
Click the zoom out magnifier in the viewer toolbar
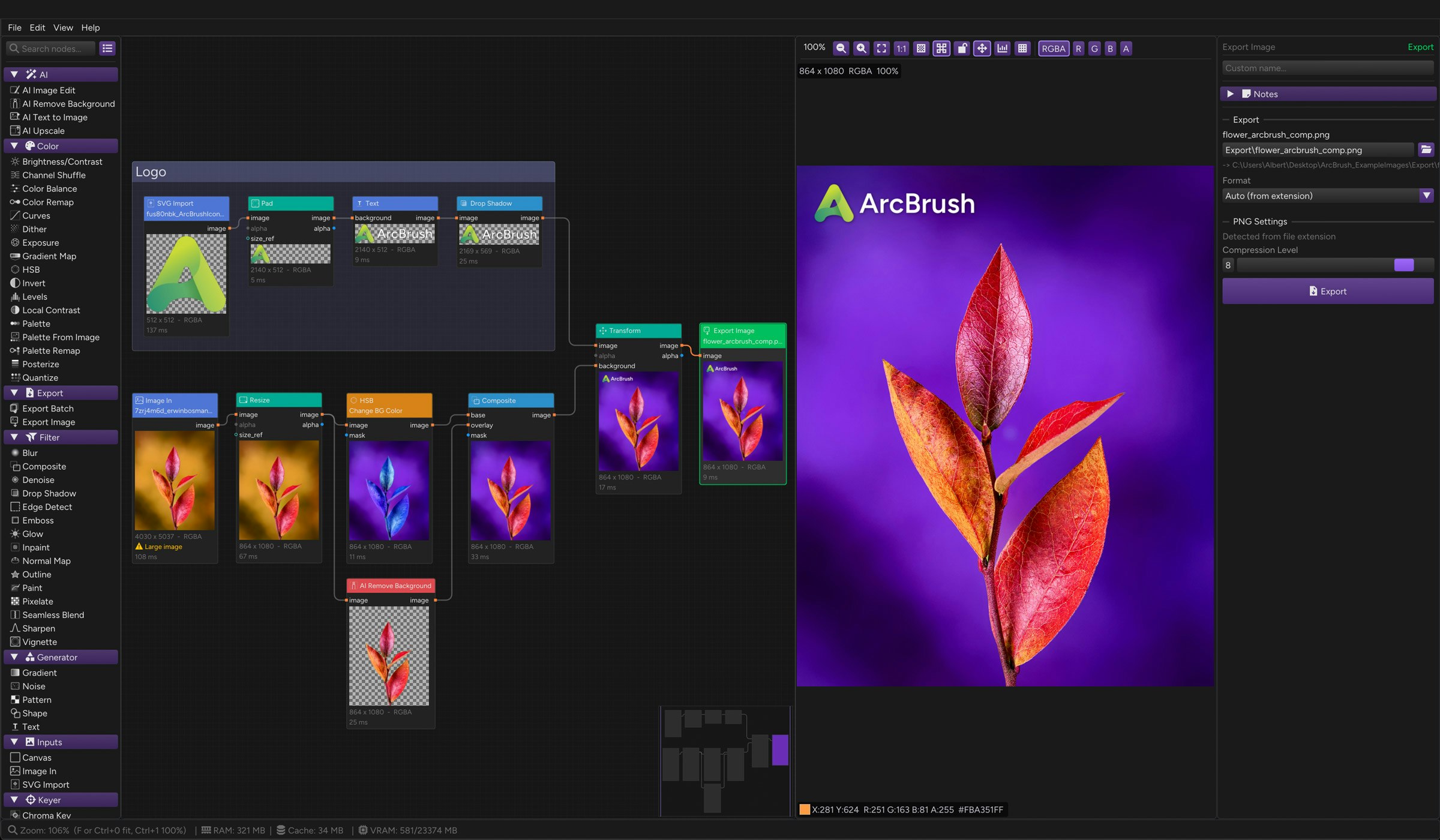841,48
